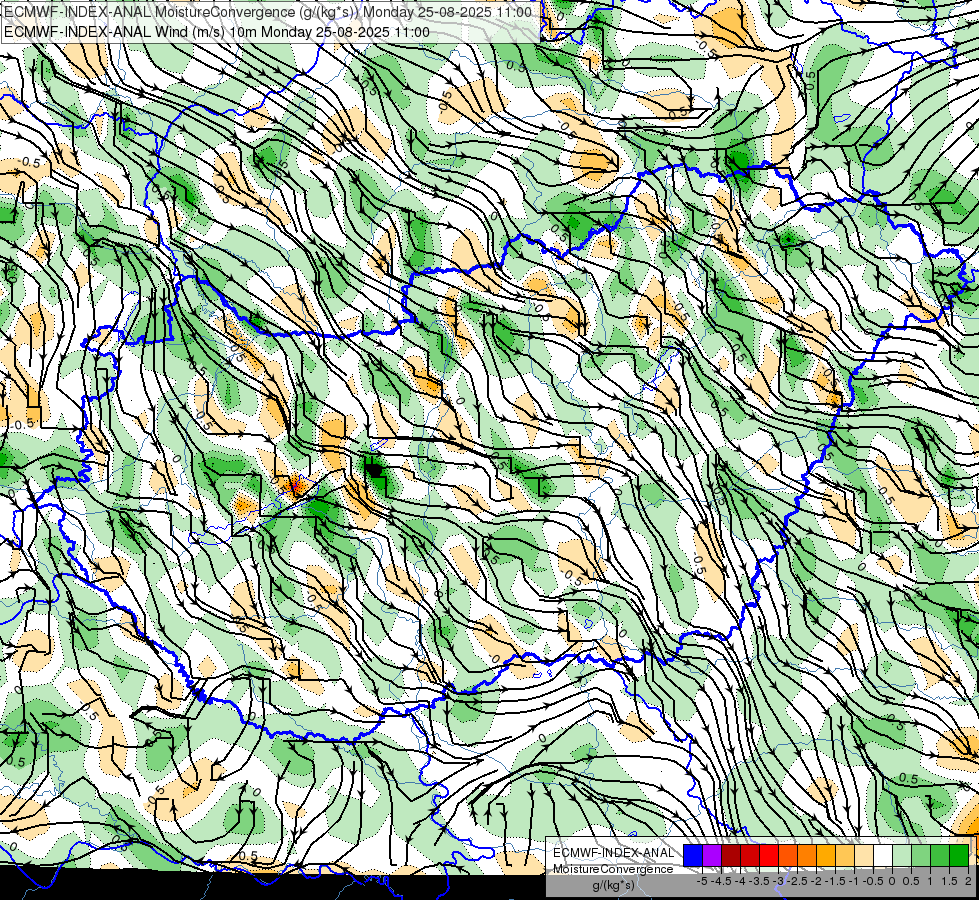The image size is (979, 900).
Task: Click the -3.5 tick label on the color scale
Action: (759, 881)
